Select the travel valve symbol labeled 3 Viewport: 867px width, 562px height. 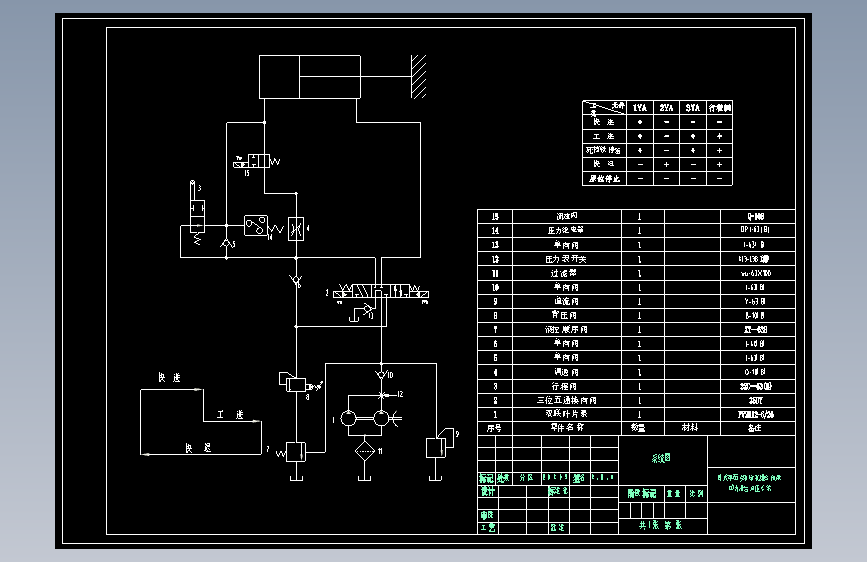[x=197, y=212]
